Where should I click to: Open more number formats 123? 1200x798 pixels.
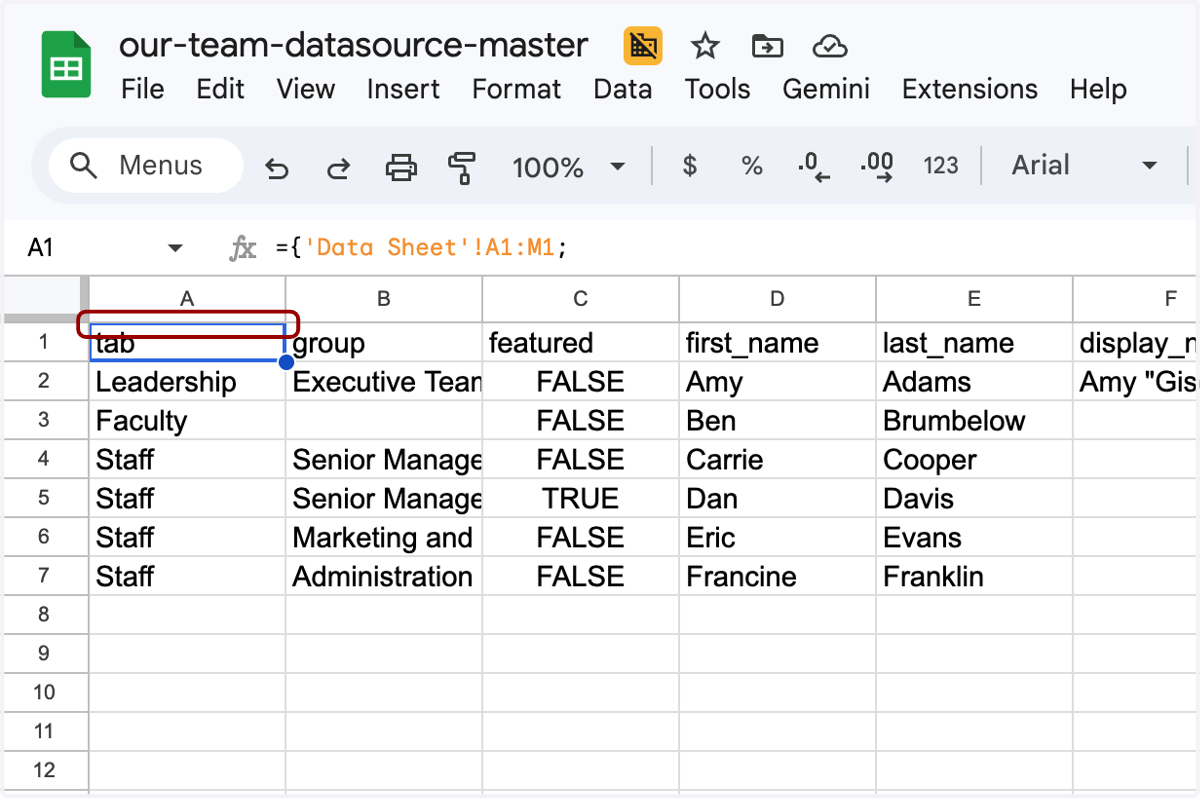click(x=941, y=166)
